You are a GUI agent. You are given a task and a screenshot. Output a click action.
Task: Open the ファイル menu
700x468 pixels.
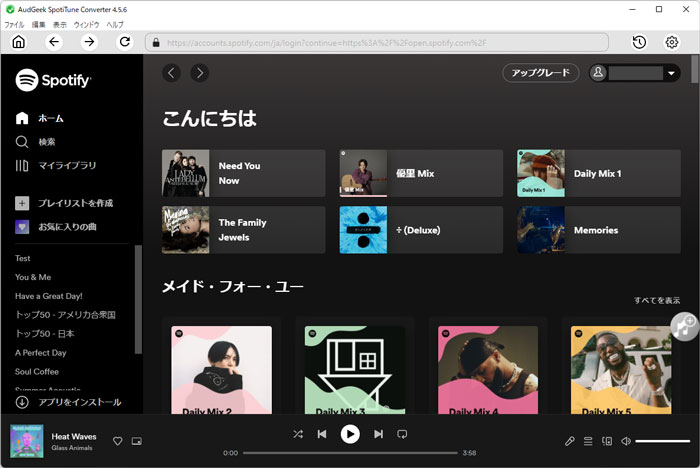pos(14,25)
